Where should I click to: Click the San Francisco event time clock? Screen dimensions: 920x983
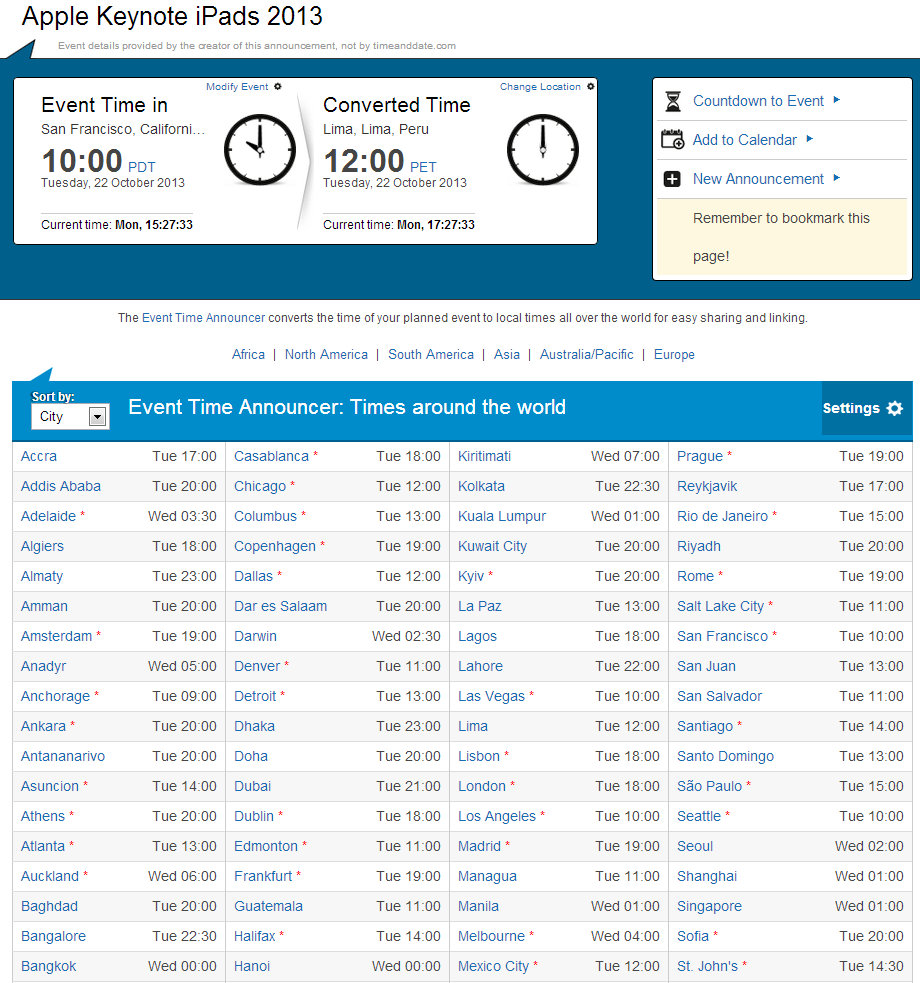click(259, 150)
